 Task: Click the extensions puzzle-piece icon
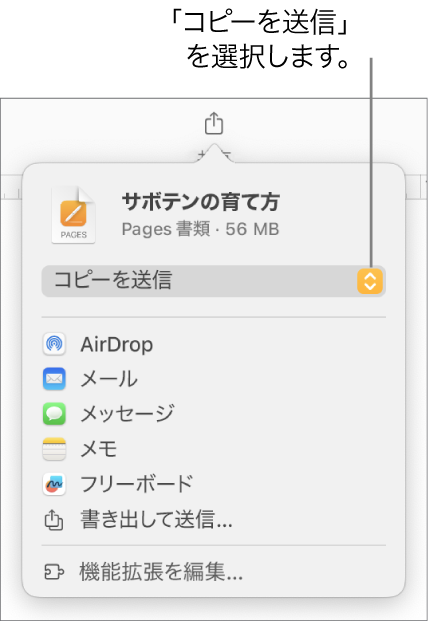point(54,572)
